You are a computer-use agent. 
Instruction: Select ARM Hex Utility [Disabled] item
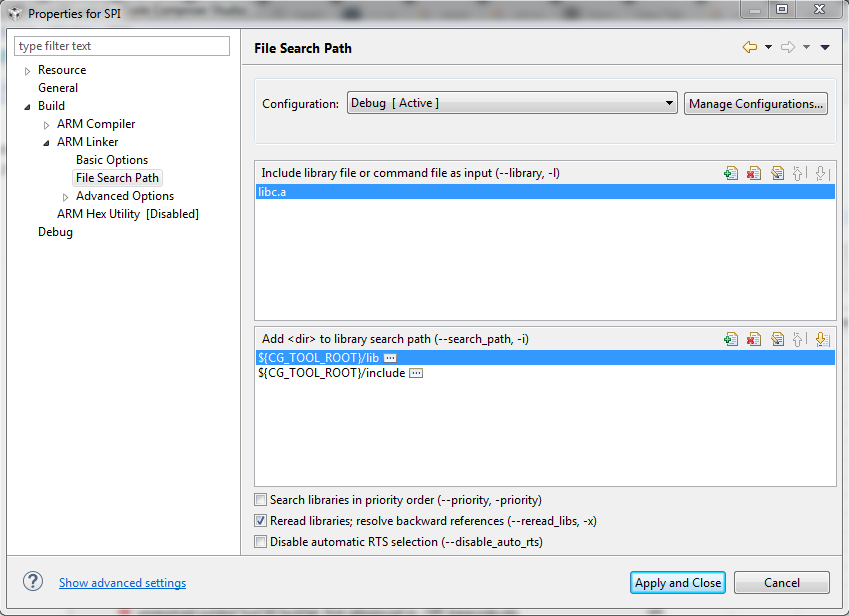click(128, 214)
